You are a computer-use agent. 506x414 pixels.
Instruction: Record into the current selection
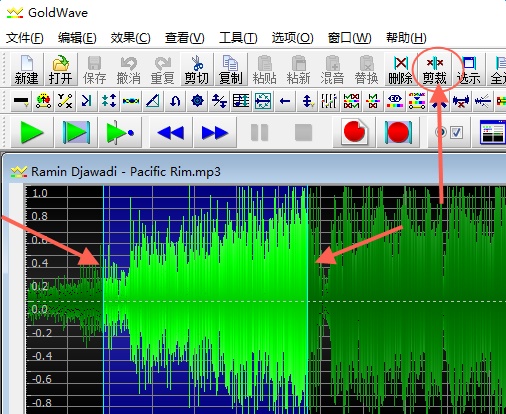click(x=398, y=132)
